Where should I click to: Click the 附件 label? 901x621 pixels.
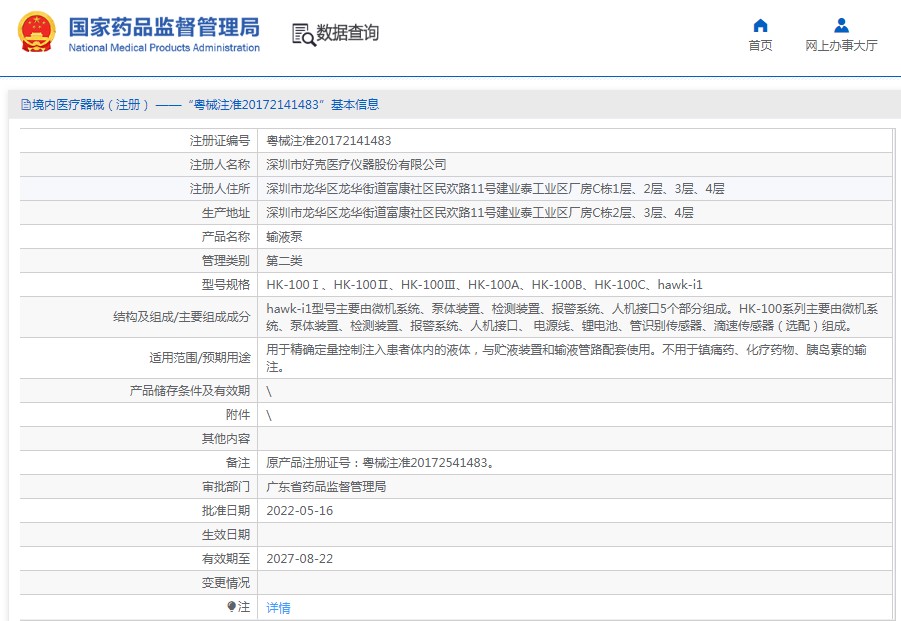coord(238,415)
